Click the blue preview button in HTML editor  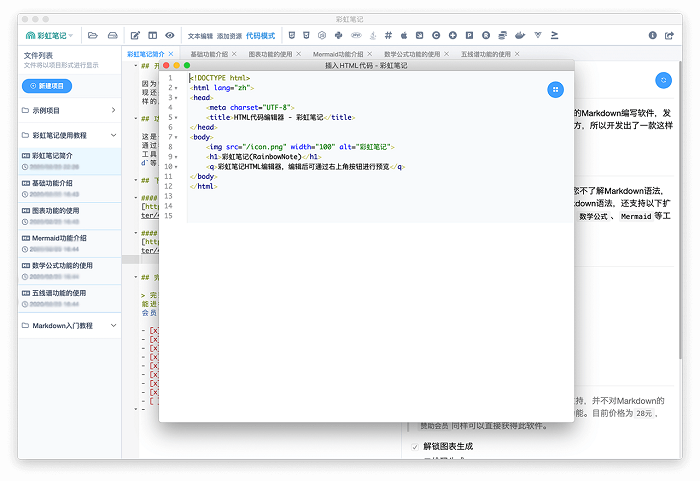(555, 90)
